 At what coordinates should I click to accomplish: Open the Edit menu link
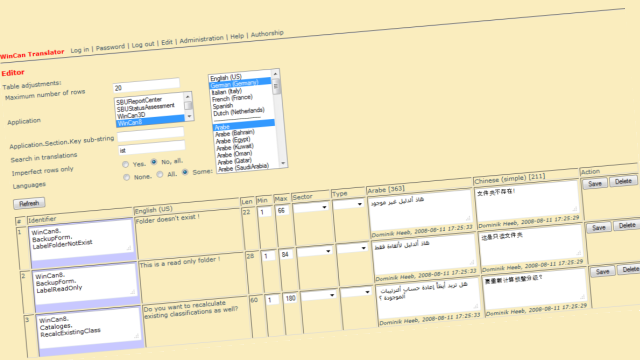(x=167, y=42)
